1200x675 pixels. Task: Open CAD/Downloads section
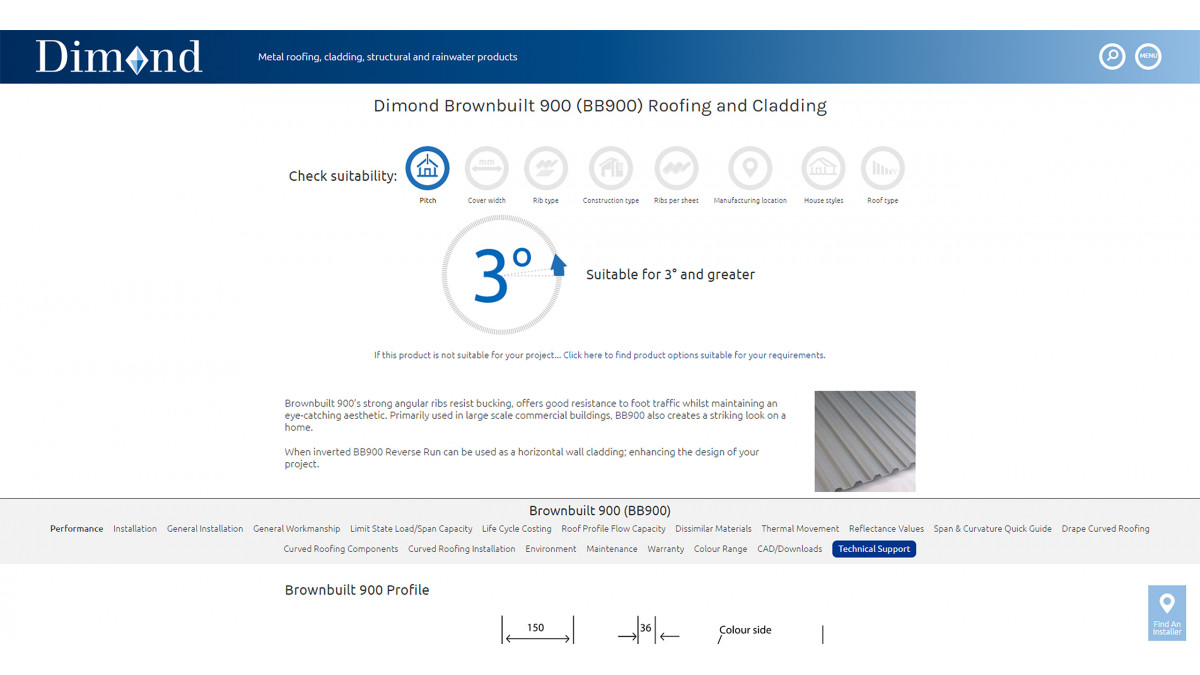point(790,549)
